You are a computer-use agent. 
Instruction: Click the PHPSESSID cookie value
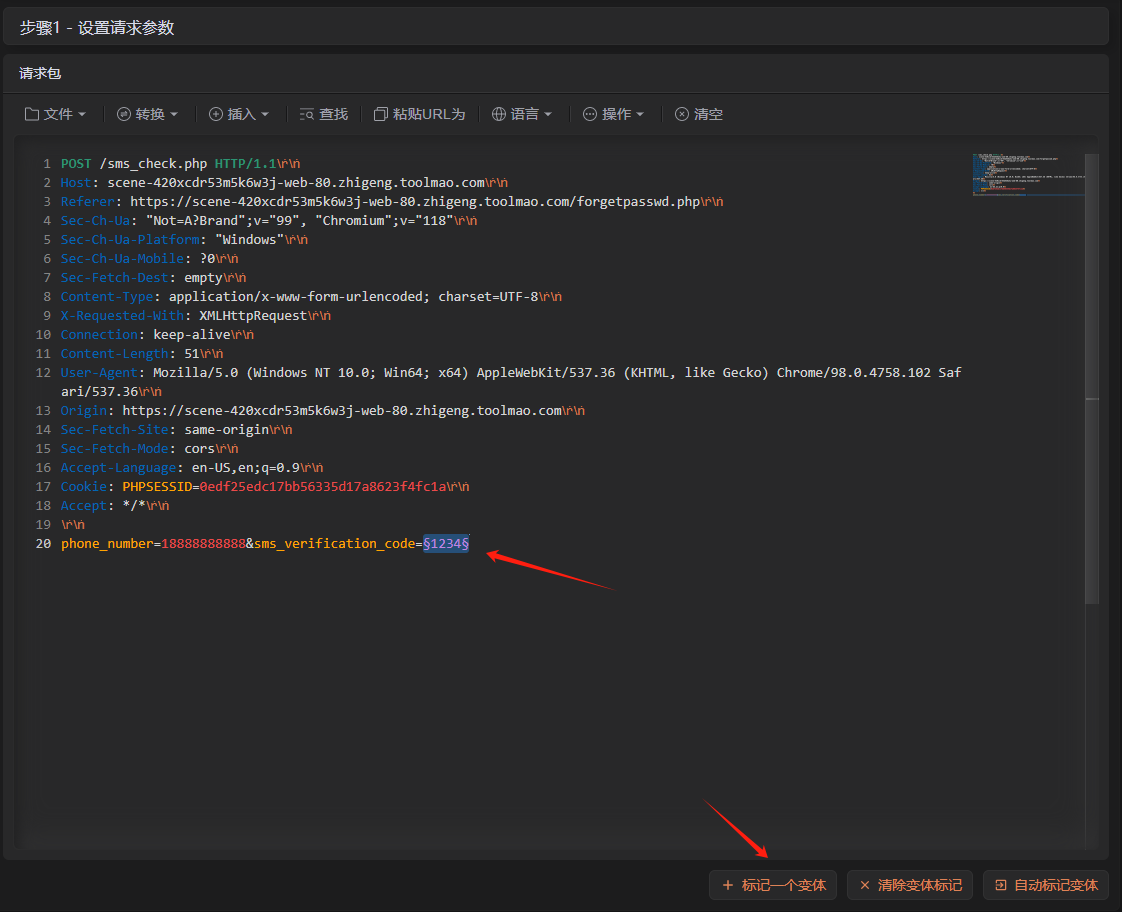point(323,486)
